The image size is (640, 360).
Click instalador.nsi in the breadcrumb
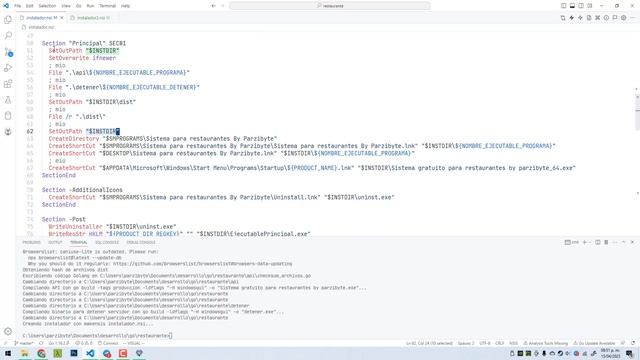[x=41, y=27]
